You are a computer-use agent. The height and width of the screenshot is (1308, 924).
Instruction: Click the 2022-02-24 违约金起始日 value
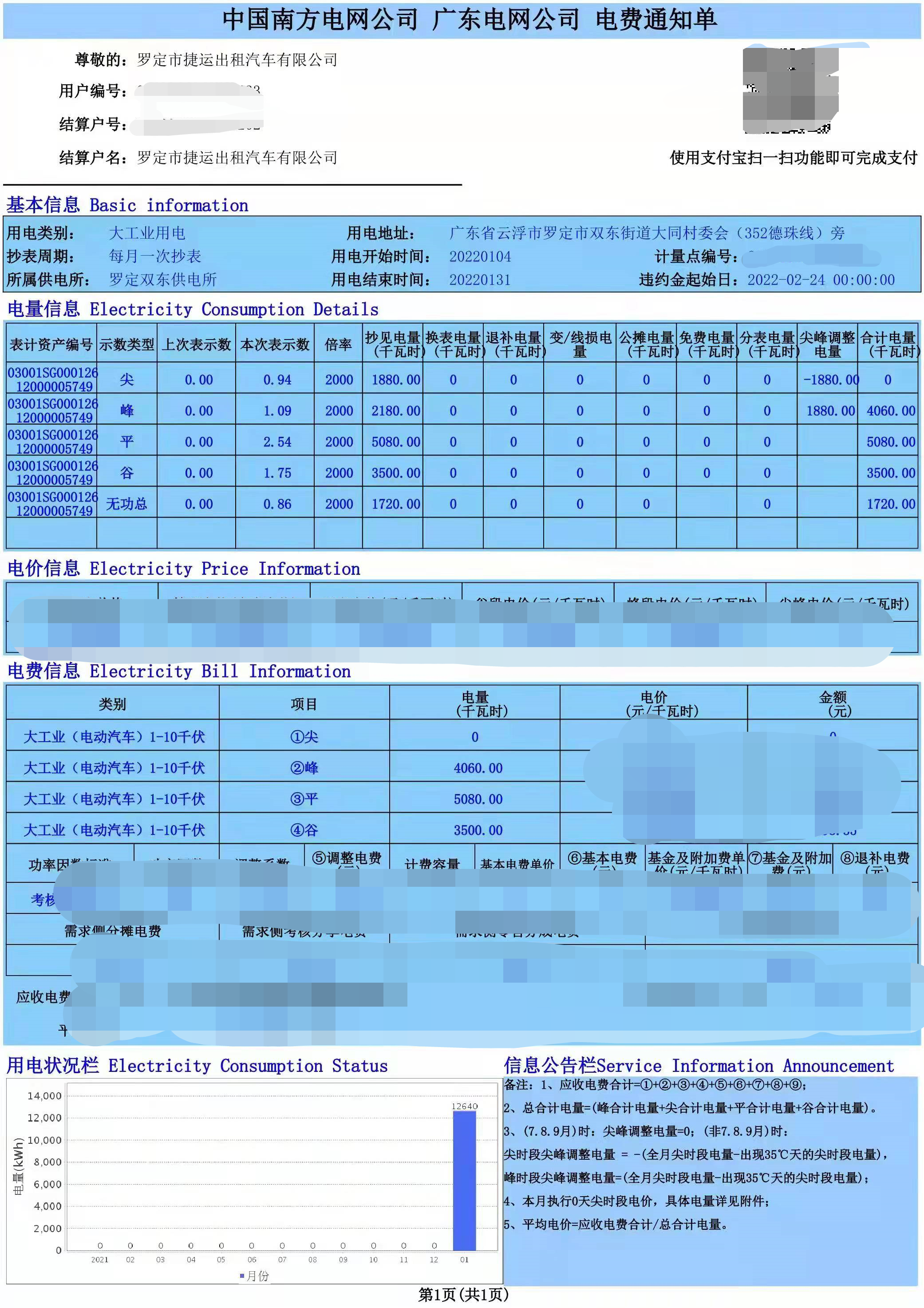click(x=821, y=280)
